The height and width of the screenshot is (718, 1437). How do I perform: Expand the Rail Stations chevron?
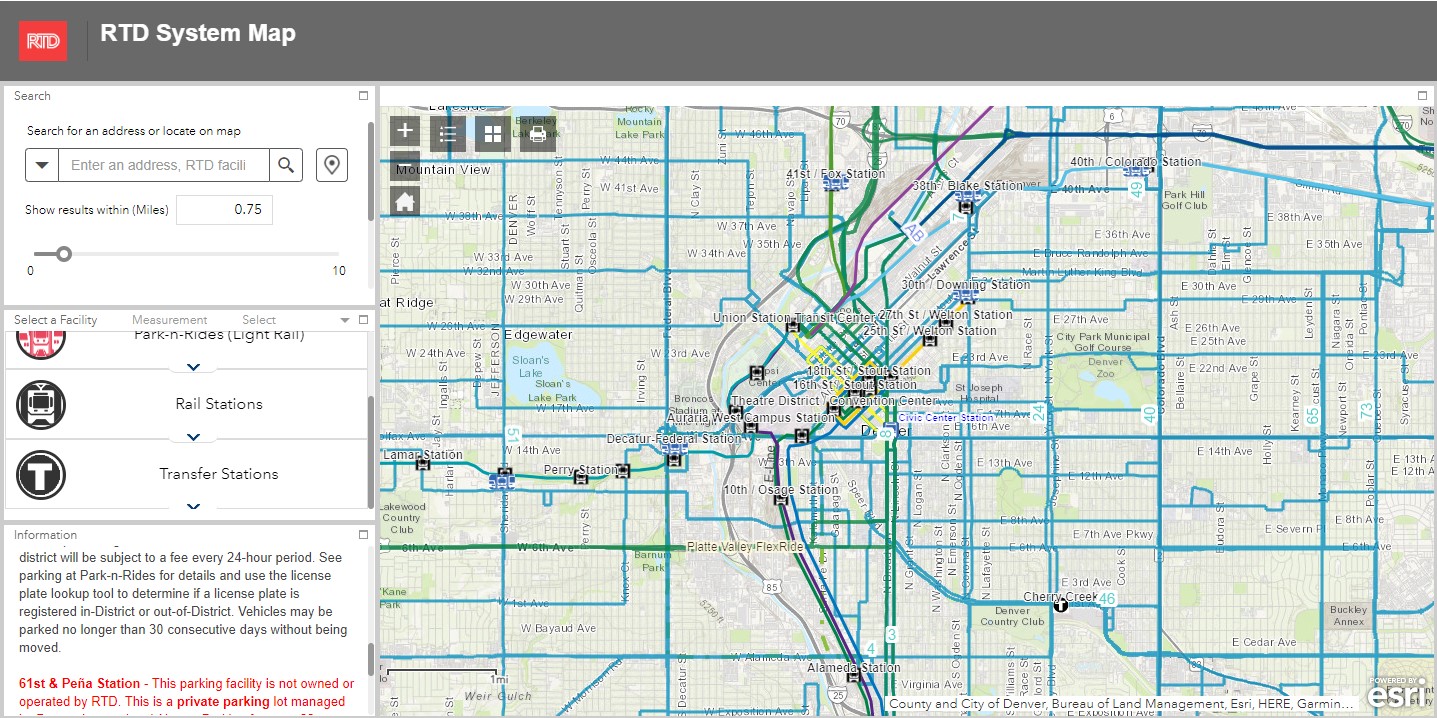[192, 438]
